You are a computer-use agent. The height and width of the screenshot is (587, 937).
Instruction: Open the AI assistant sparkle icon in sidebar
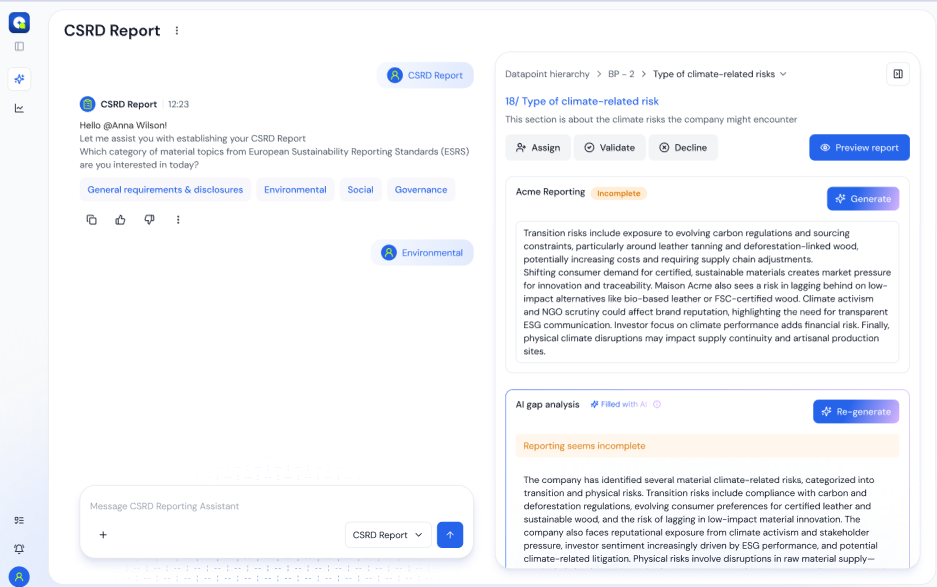(19, 79)
